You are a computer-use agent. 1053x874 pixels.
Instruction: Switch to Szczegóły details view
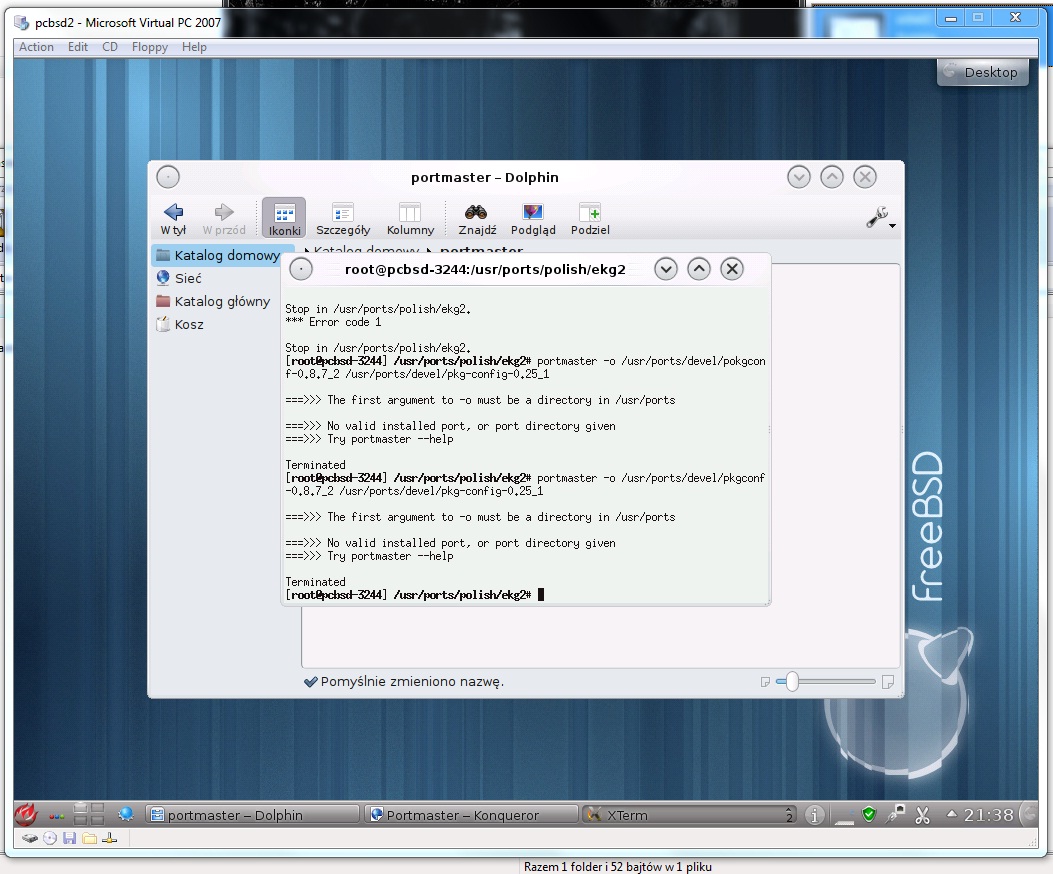[x=343, y=218]
